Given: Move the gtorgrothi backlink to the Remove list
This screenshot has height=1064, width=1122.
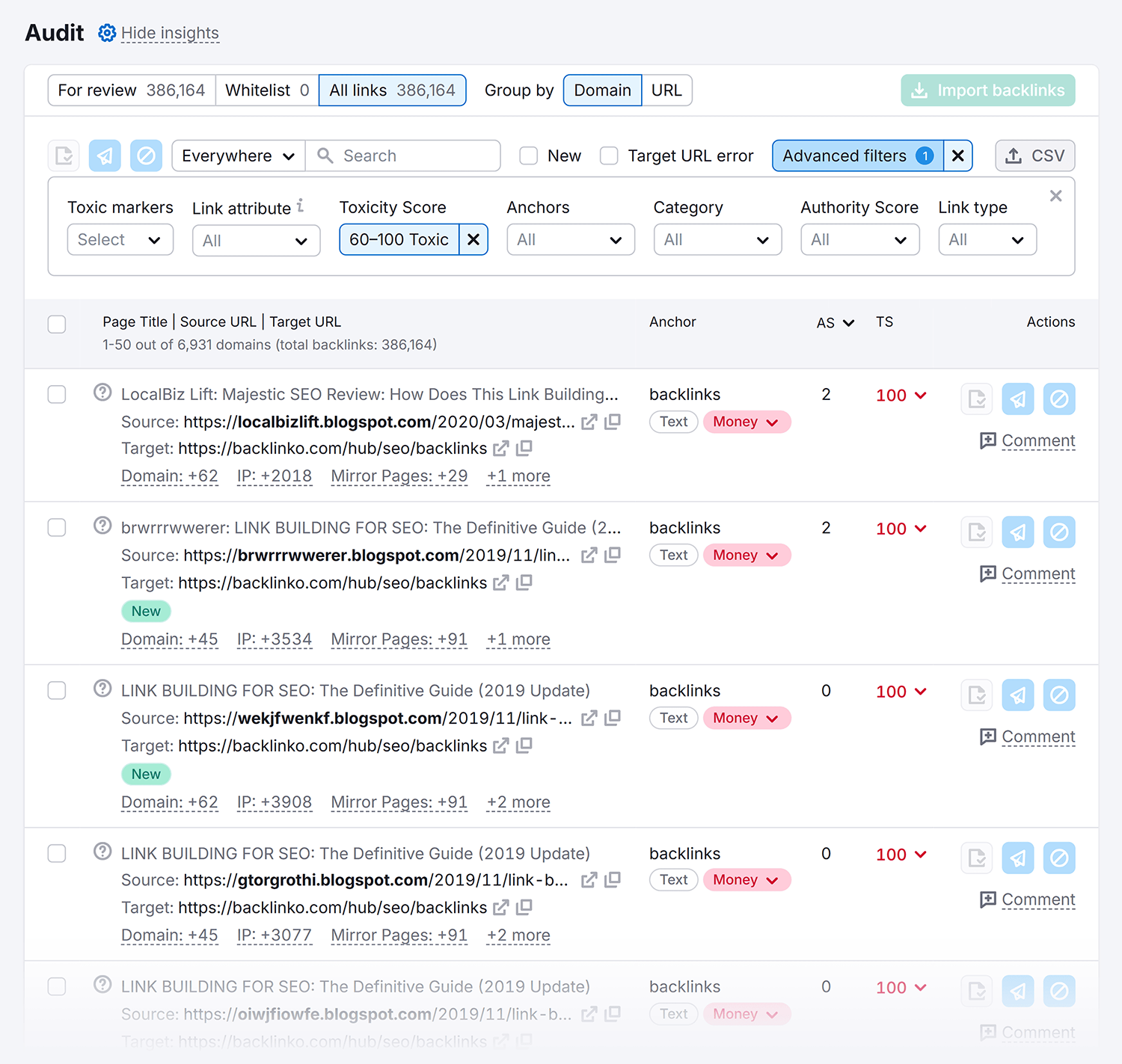Looking at the screenshot, I should coord(1018,858).
